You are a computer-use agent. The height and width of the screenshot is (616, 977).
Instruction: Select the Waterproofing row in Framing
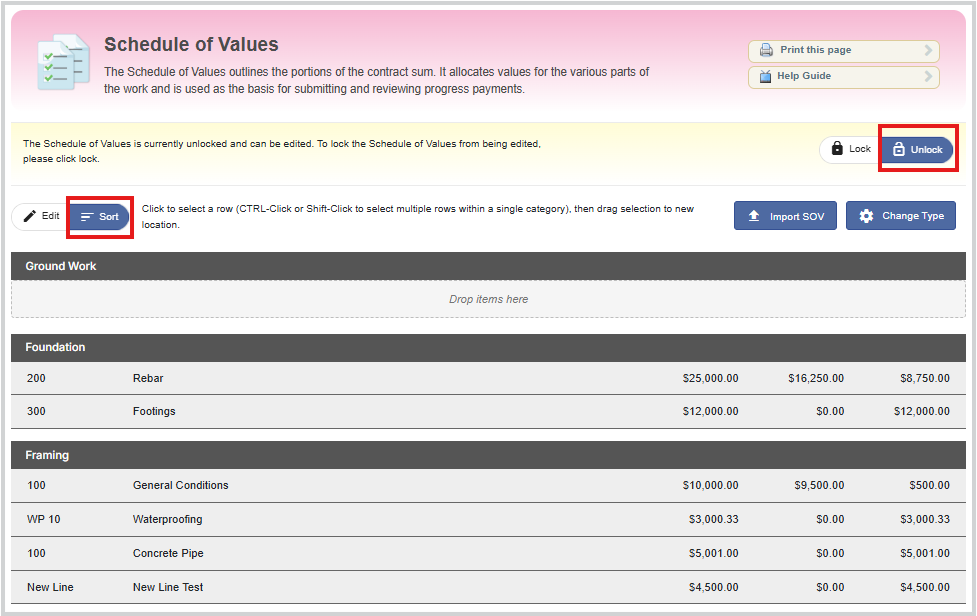tap(488, 519)
